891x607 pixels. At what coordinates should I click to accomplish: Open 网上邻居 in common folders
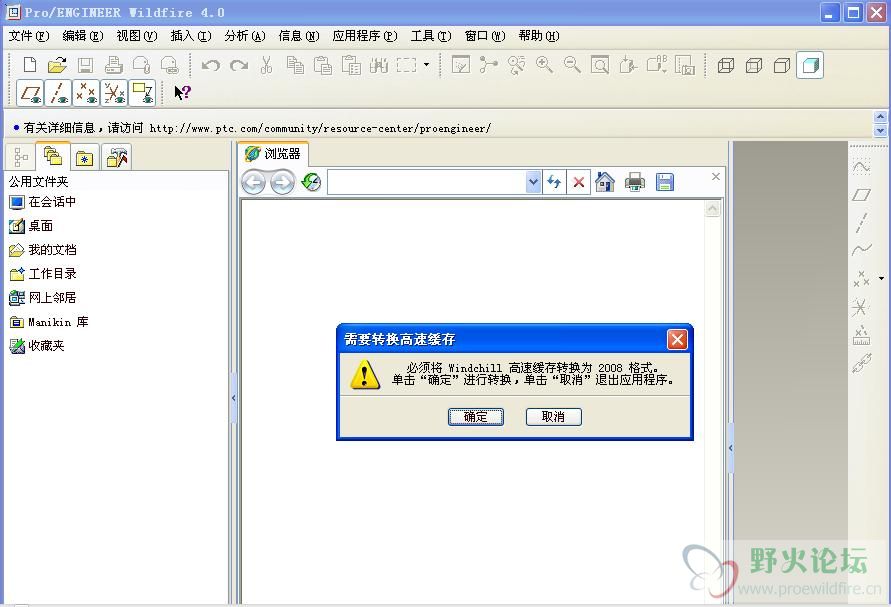pyautogui.click(x=43, y=298)
